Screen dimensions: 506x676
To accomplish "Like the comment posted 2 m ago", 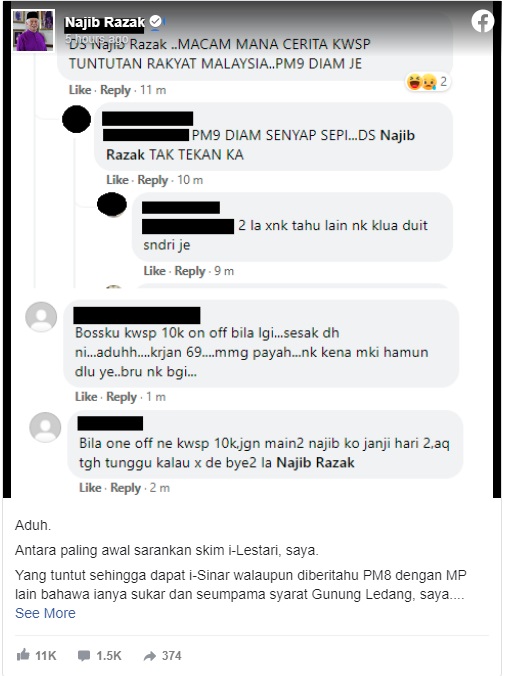I will [91, 488].
